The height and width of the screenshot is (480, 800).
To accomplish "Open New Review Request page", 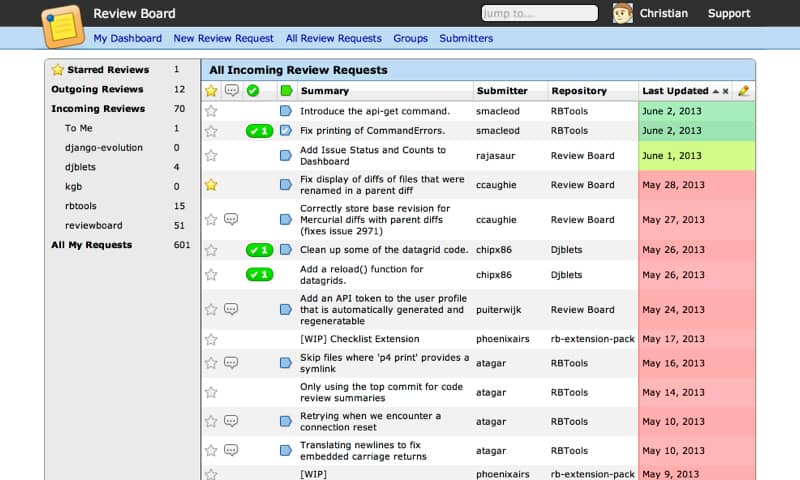I will (223, 38).
